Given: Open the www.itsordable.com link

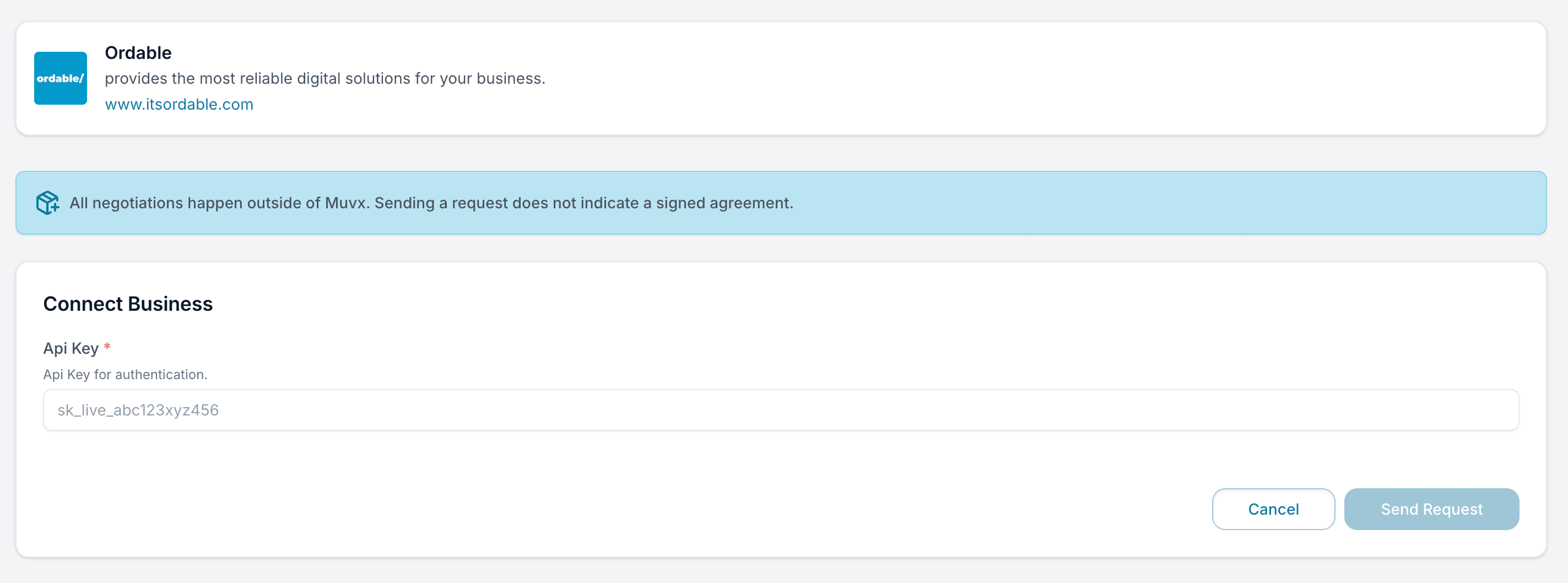Looking at the screenshot, I should (x=179, y=104).
